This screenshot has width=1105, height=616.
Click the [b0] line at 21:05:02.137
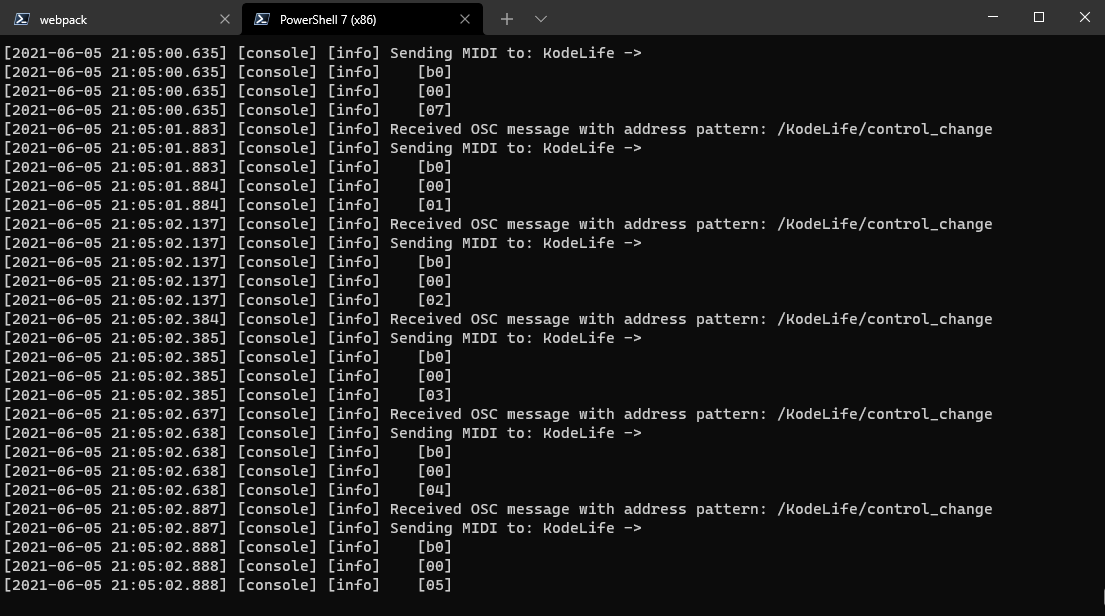coord(228,262)
